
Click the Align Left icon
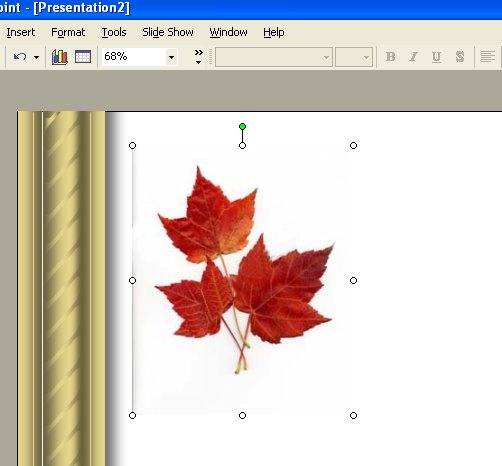pos(487,57)
